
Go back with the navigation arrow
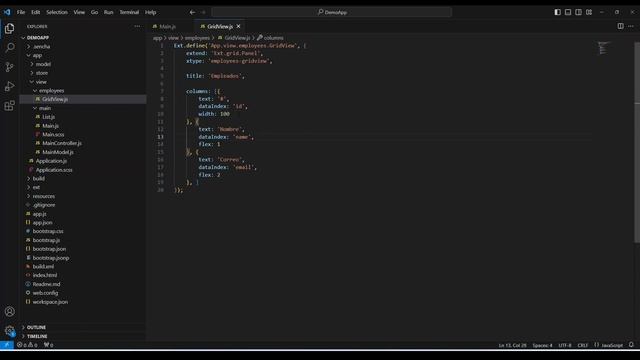192,12
